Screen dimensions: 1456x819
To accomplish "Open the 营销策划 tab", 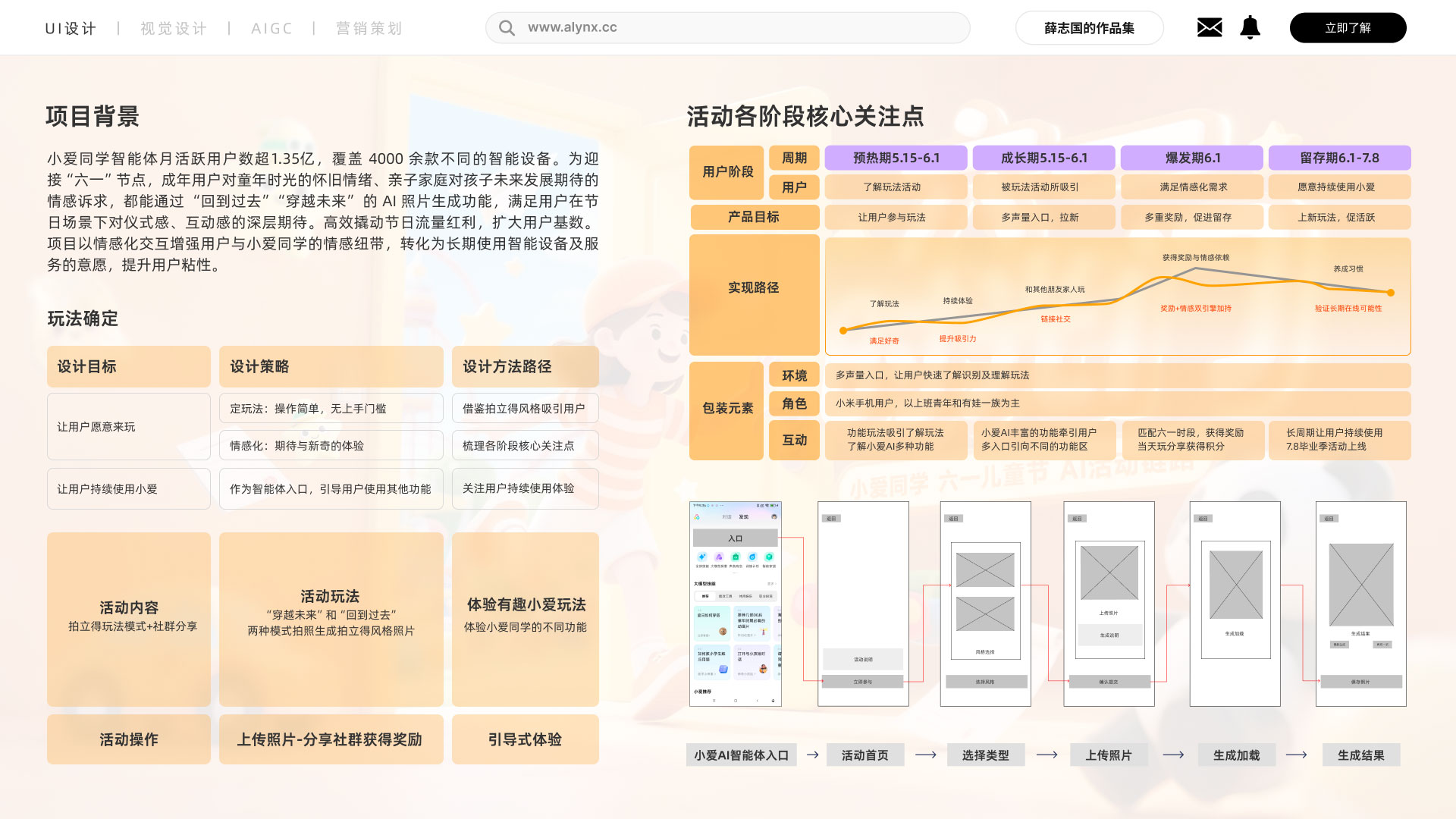I will click(369, 28).
